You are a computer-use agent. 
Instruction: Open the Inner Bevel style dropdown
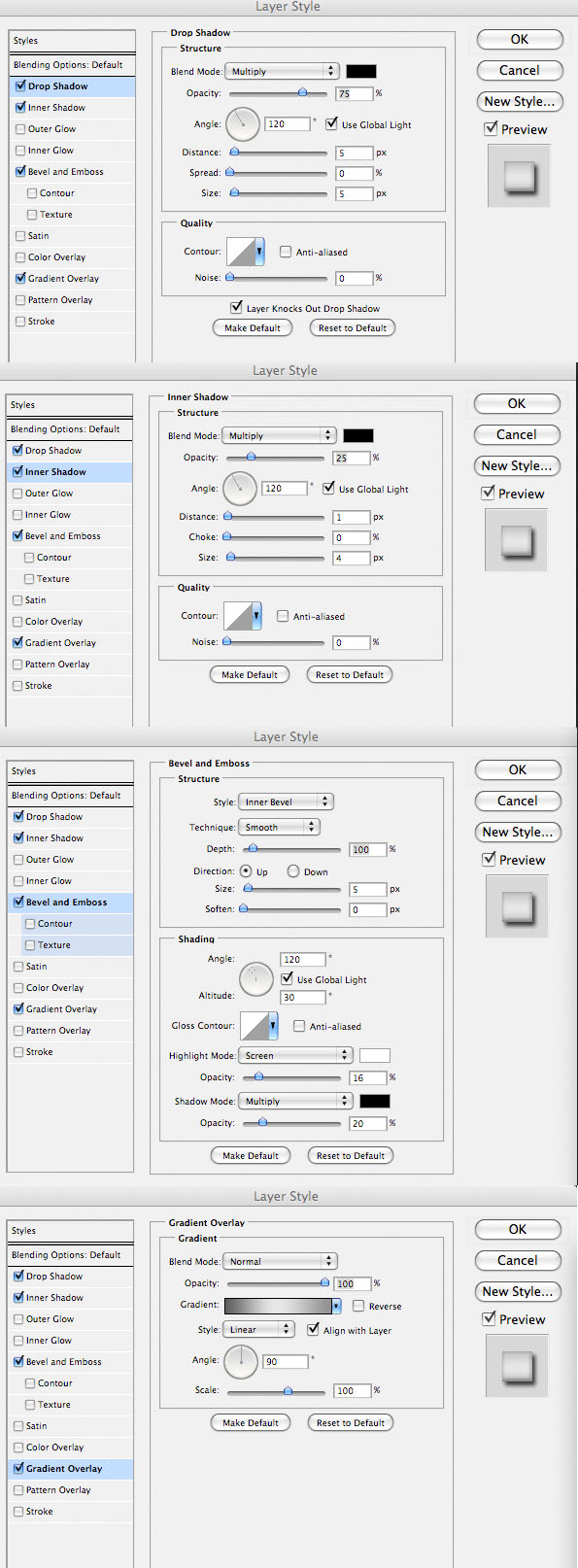(286, 801)
